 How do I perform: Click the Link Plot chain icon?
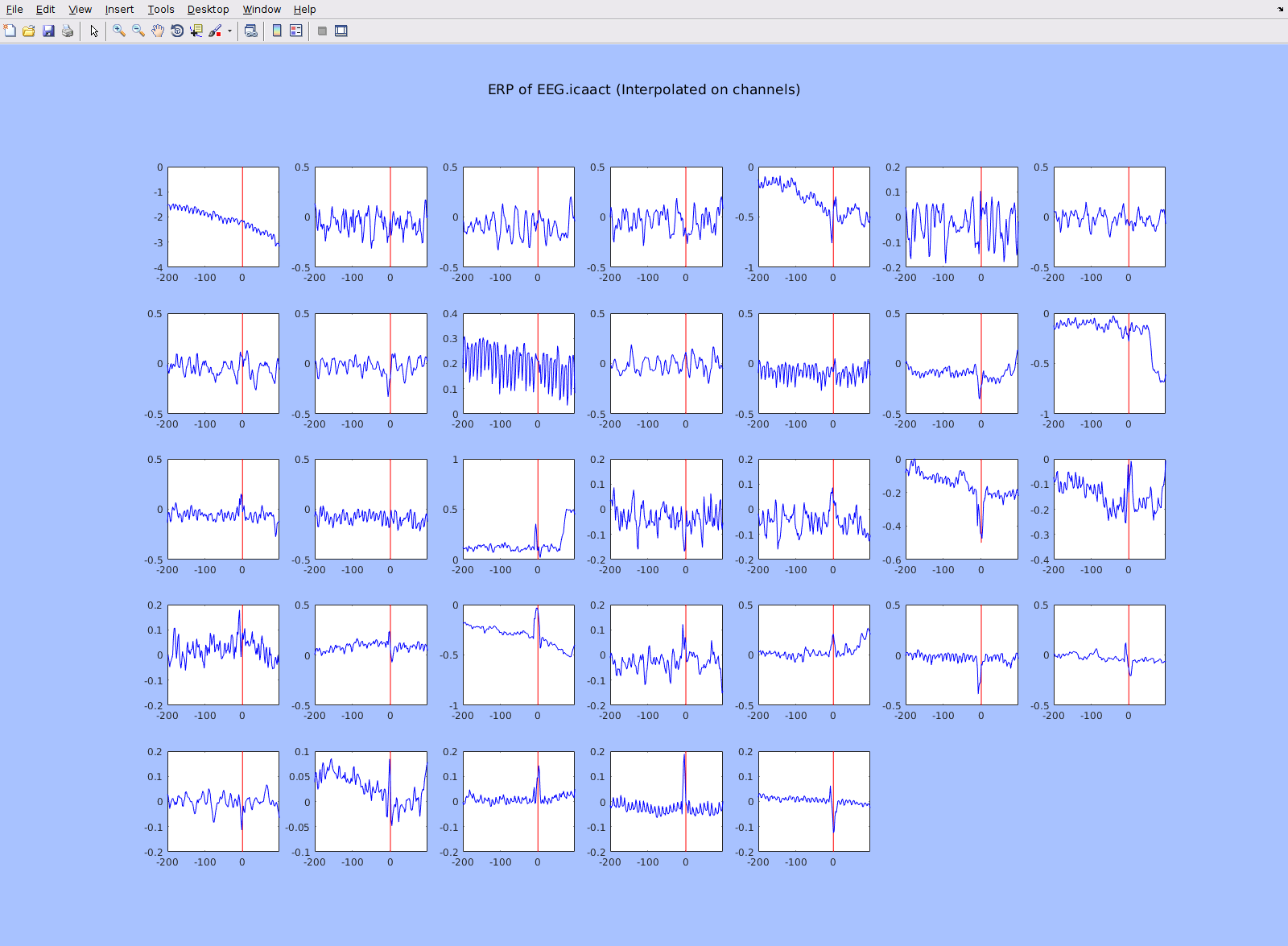250,31
